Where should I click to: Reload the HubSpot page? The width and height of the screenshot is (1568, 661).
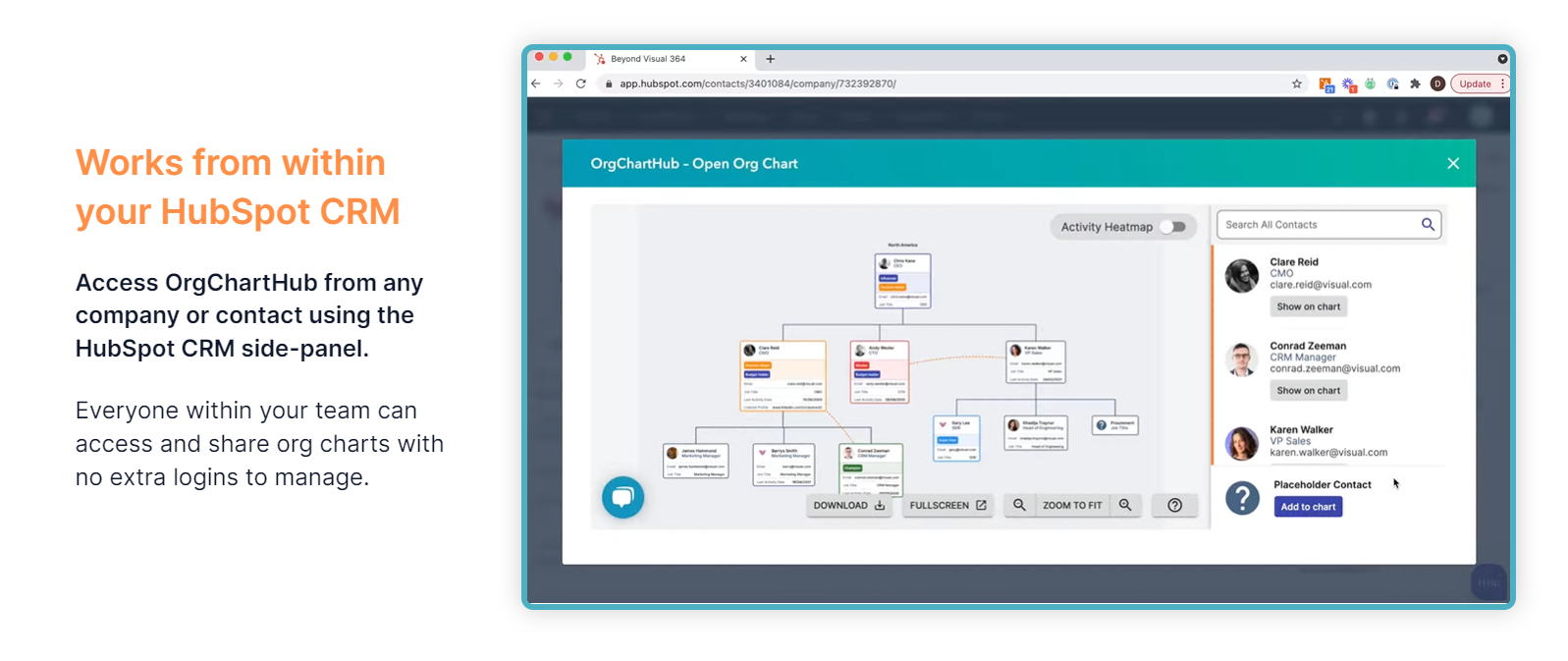click(x=581, y=83)
